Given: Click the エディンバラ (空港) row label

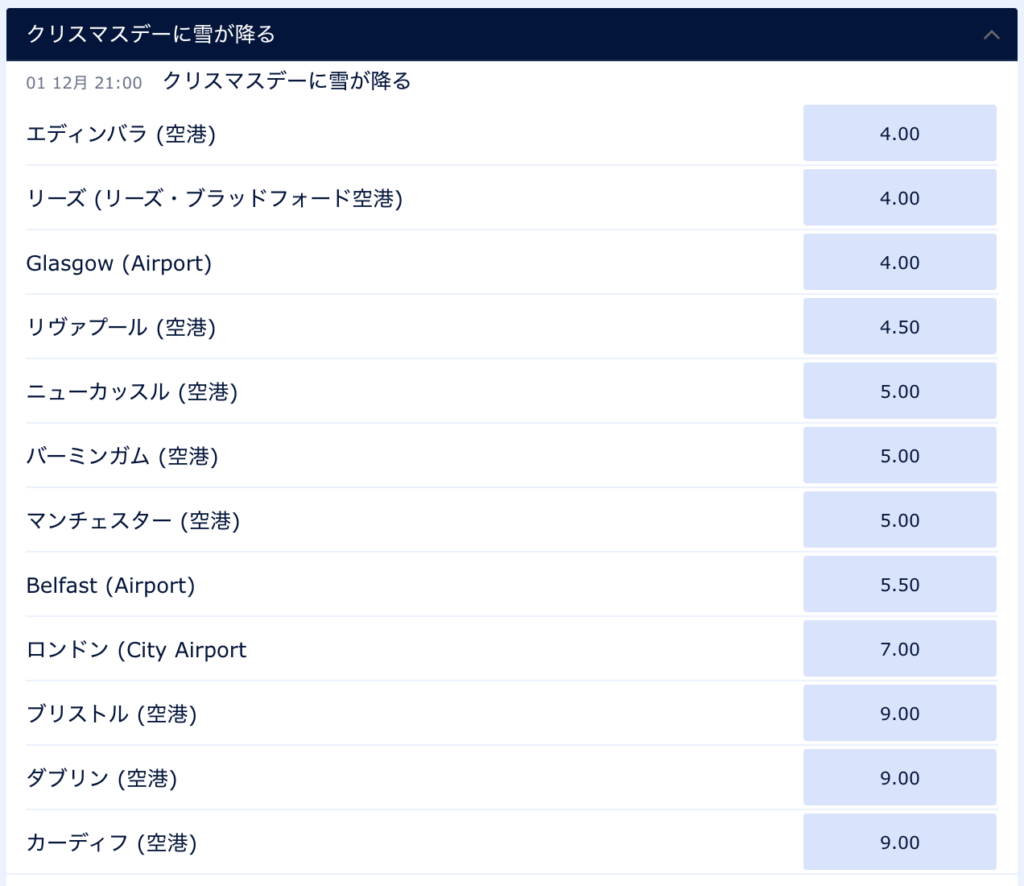Looking at the screenshot, I should point(121,134).
